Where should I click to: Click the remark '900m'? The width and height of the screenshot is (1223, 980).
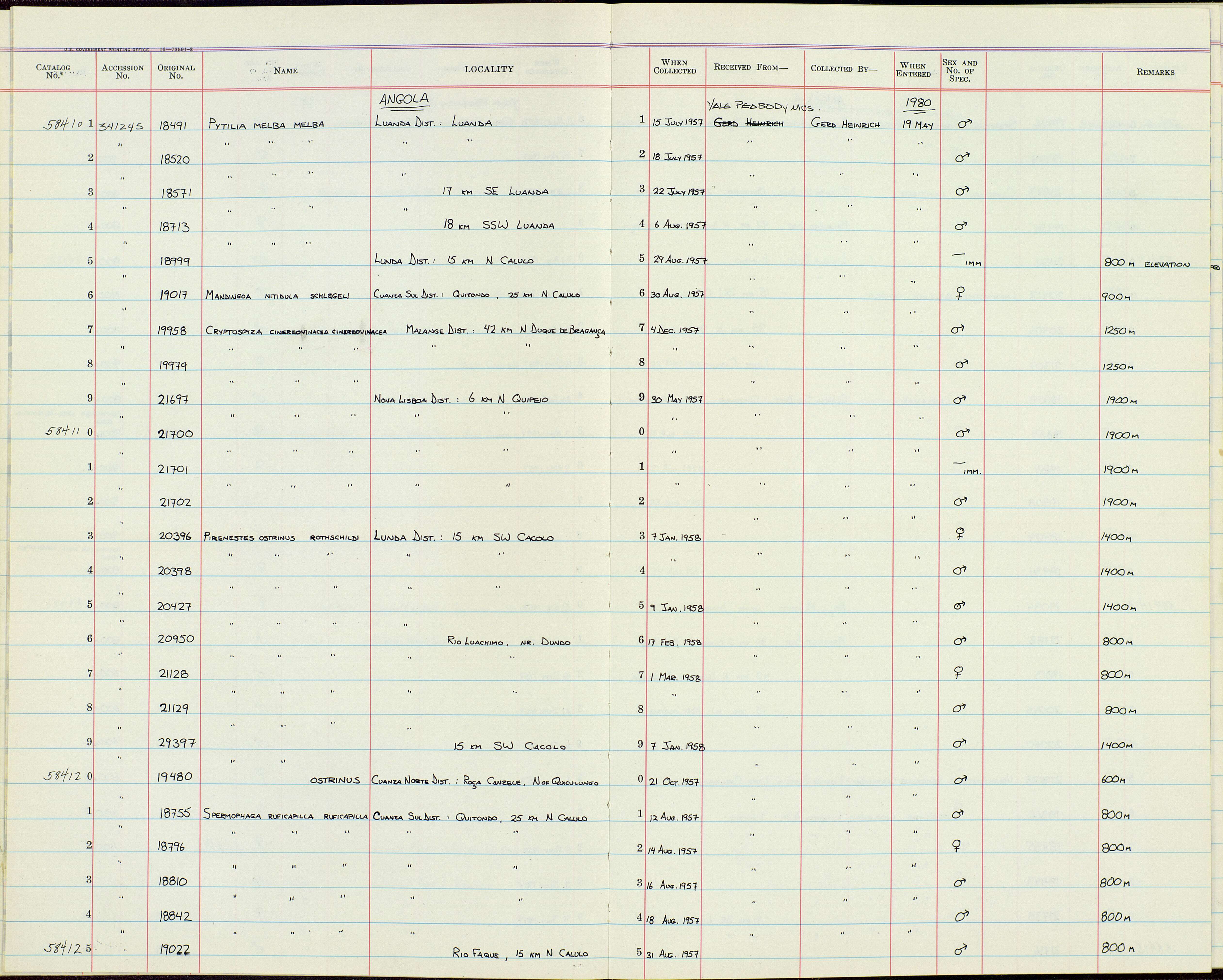1116,297
